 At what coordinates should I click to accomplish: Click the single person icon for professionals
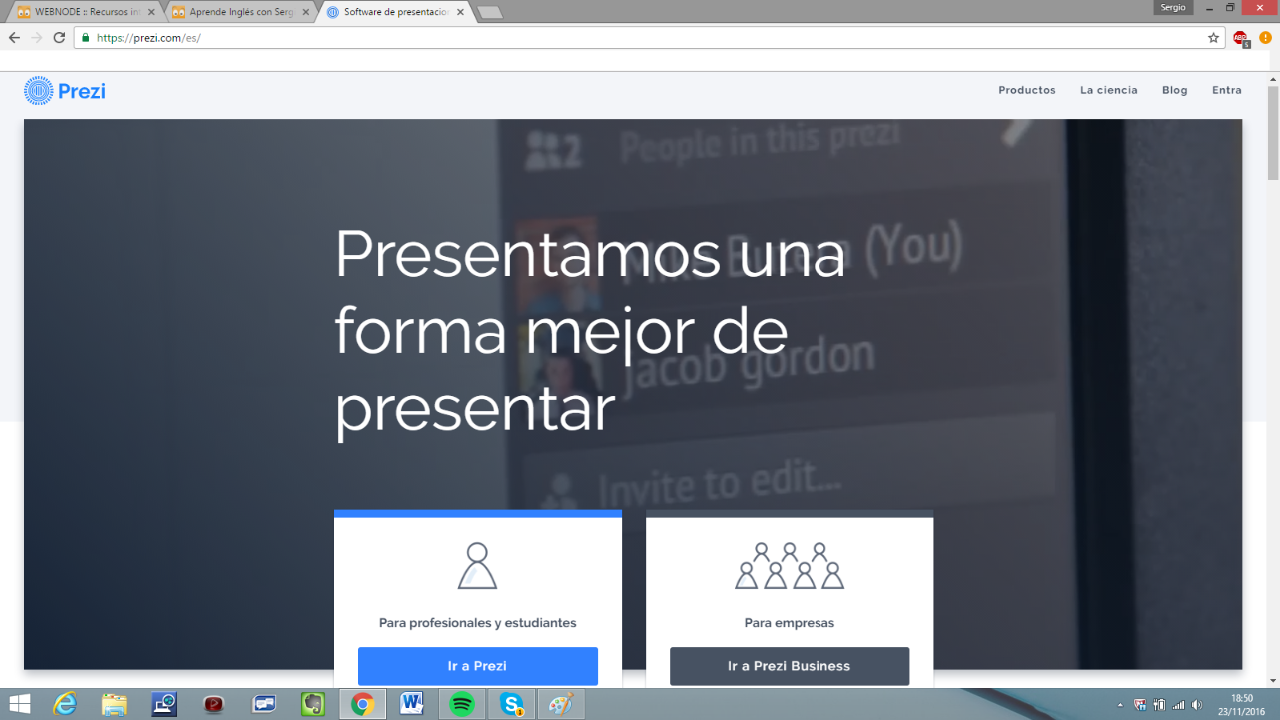pyautogui.click(x=477, y=566)
